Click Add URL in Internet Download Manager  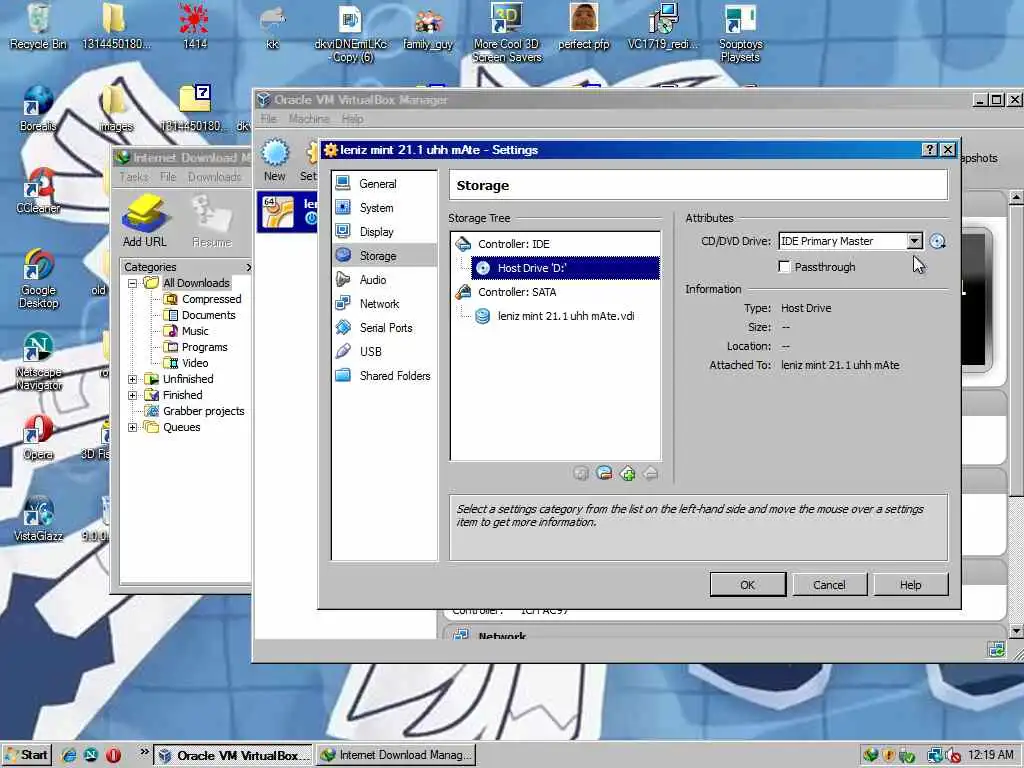point(145,221)
